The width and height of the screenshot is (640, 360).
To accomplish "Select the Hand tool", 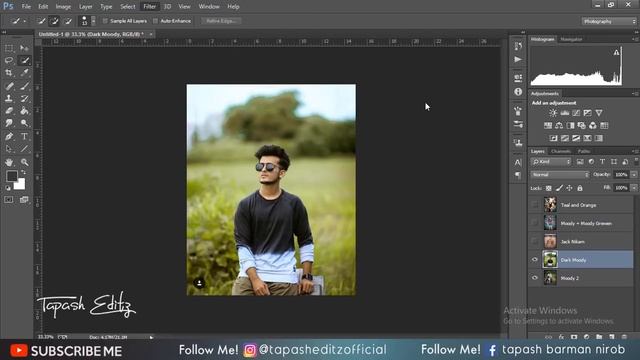I will (9, 162).
